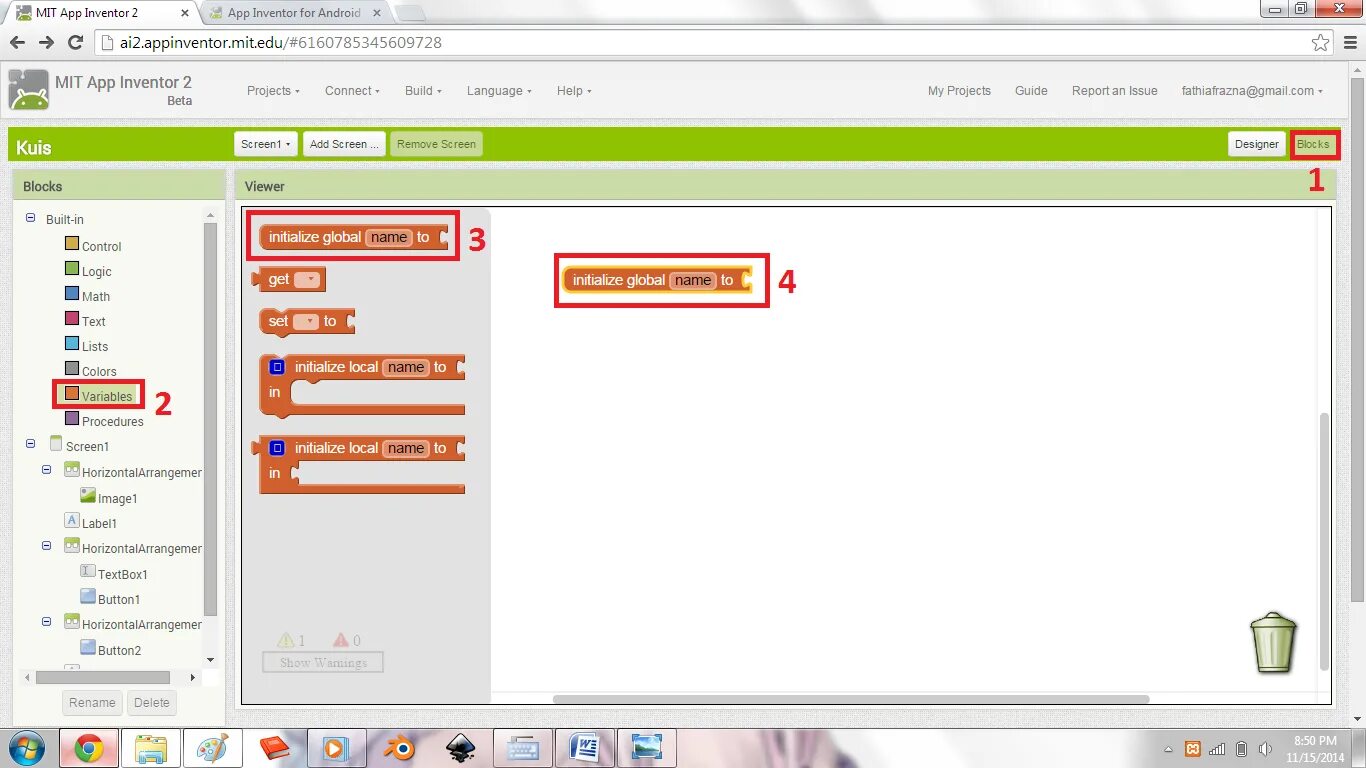The height and width of the screenshot is (768, 1366).
Task: Click the mutator icon on second initialize local block
Action: (x=277, y=448)
